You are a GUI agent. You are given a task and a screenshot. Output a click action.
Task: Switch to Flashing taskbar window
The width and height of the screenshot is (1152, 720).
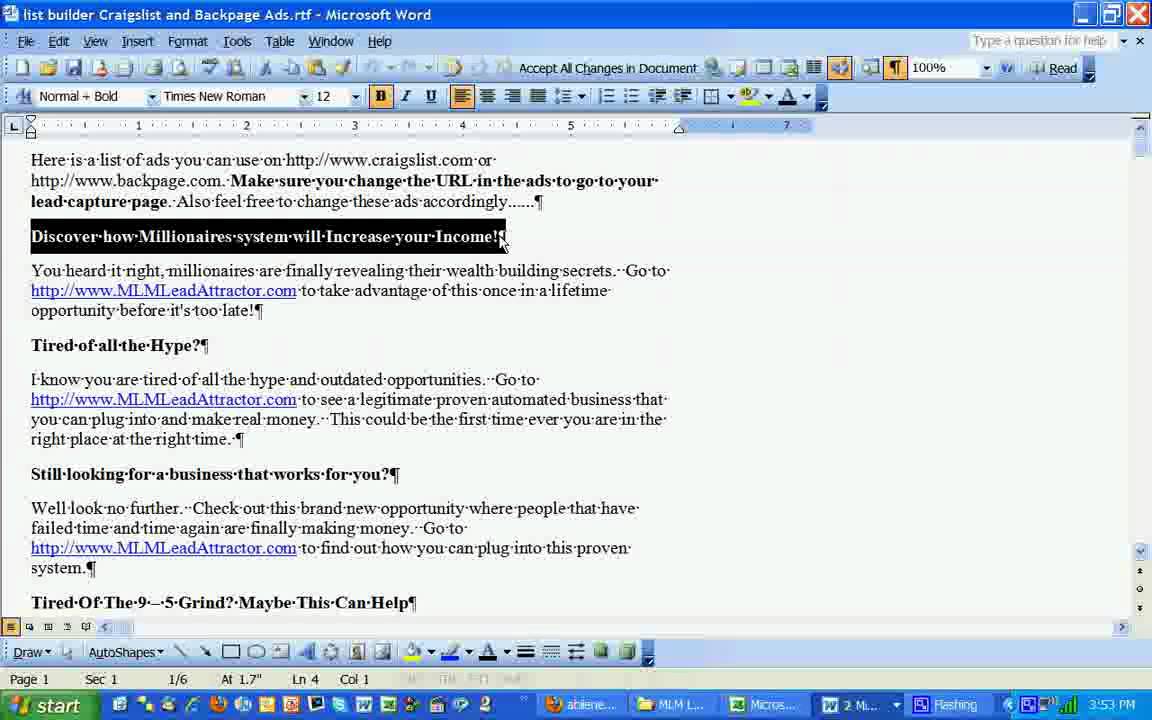[x=946, y=705]
